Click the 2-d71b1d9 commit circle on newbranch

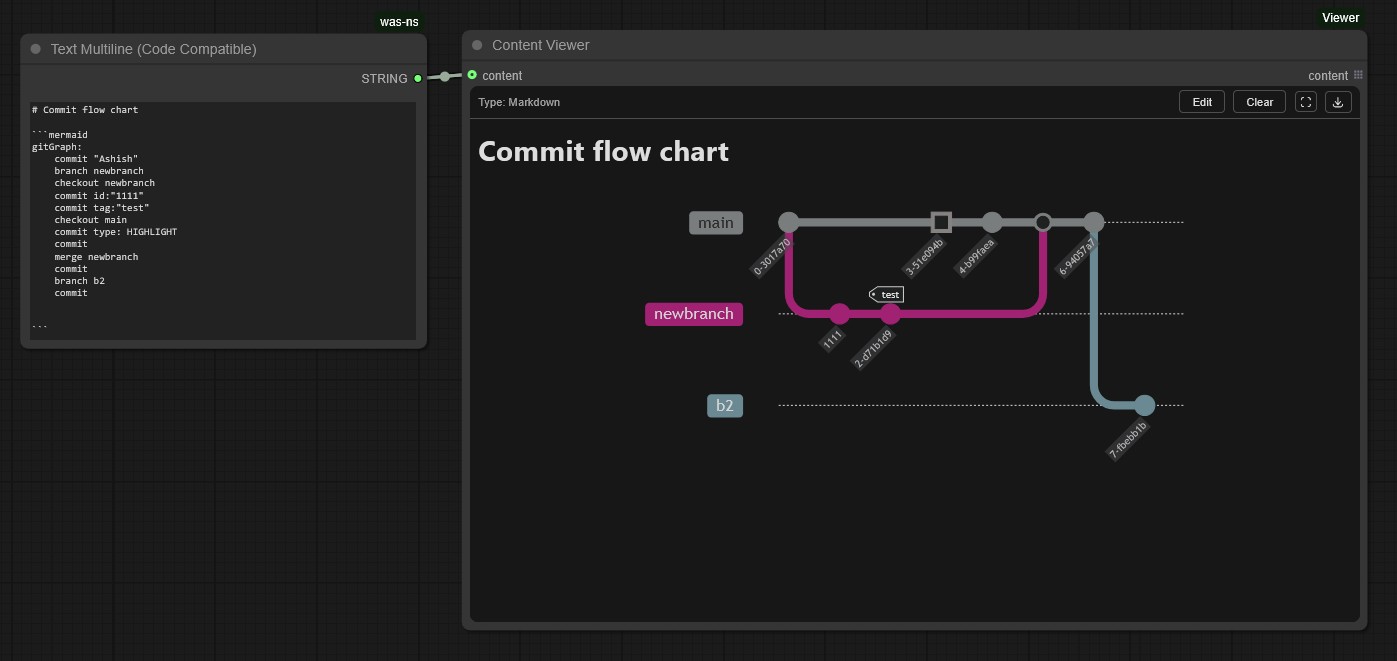tap(890, 314)
